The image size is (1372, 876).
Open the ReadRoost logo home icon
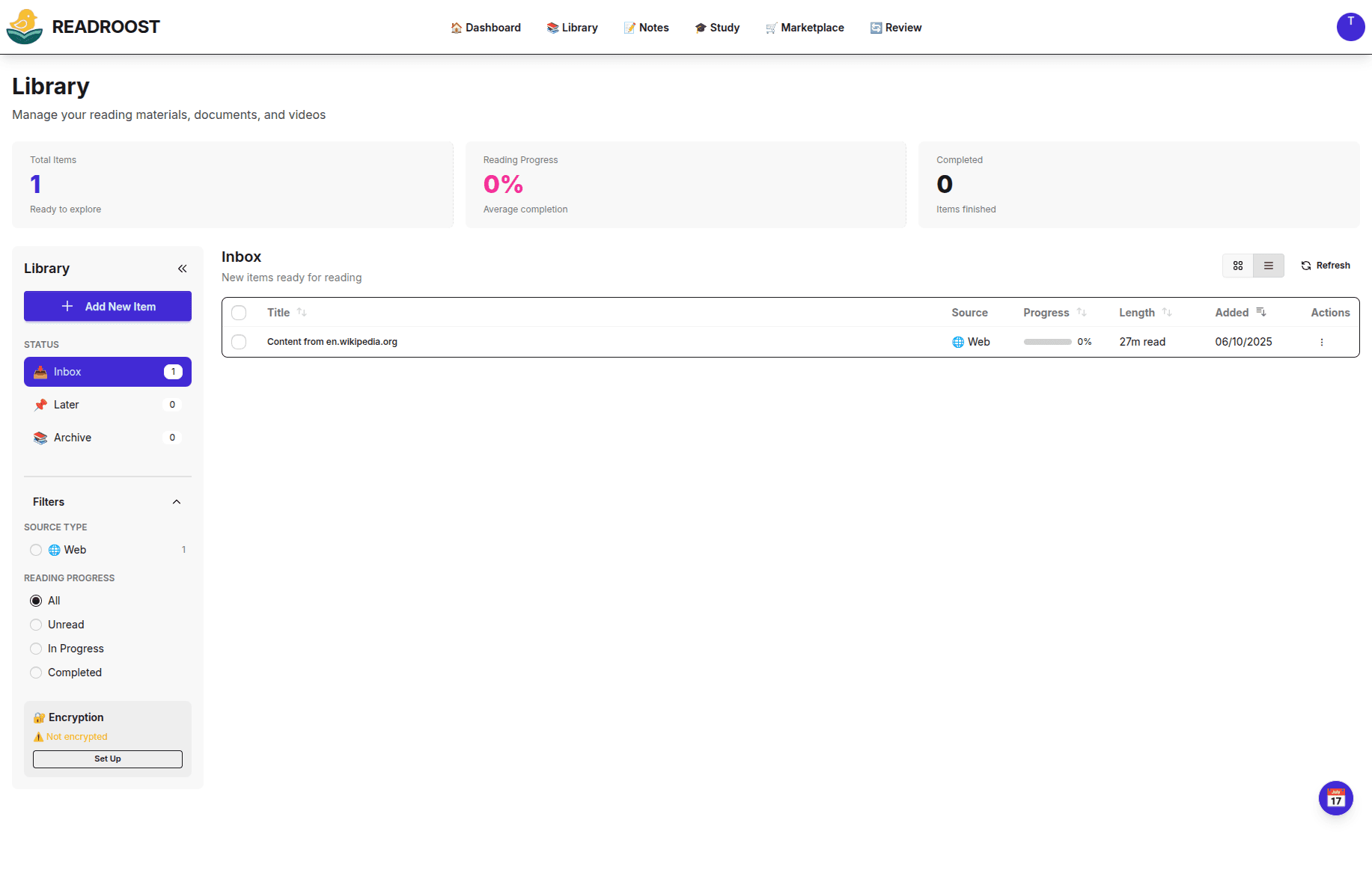pos(25,27)
